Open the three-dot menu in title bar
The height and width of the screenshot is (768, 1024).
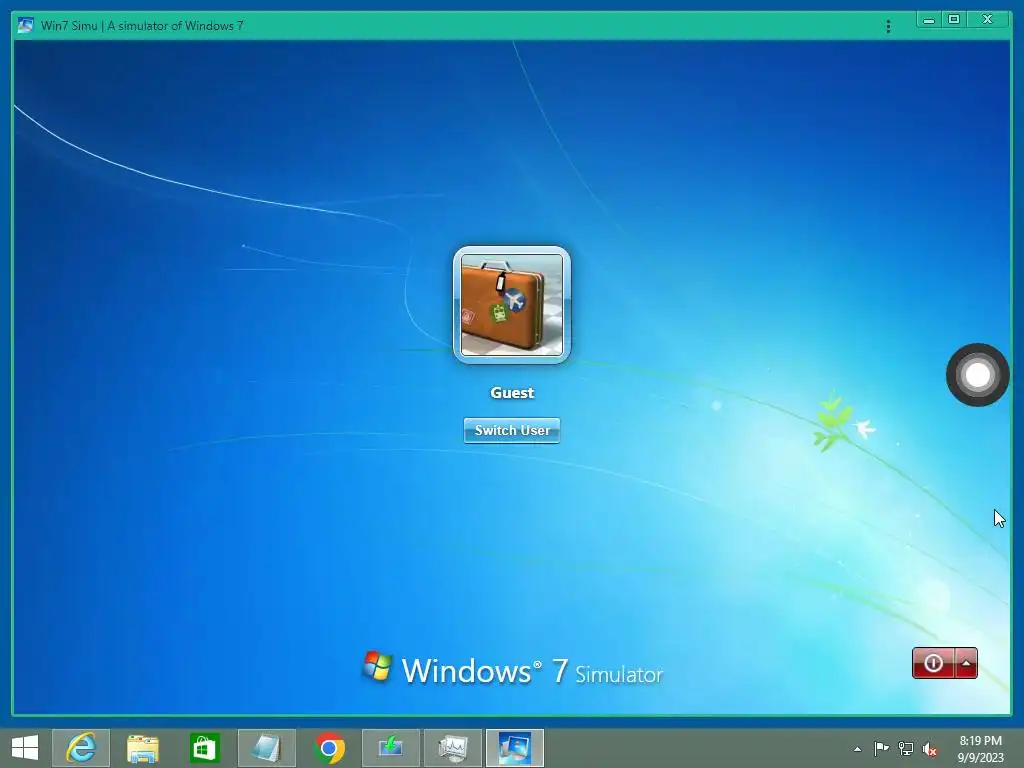pyautogui.click(x=888, y=26)
